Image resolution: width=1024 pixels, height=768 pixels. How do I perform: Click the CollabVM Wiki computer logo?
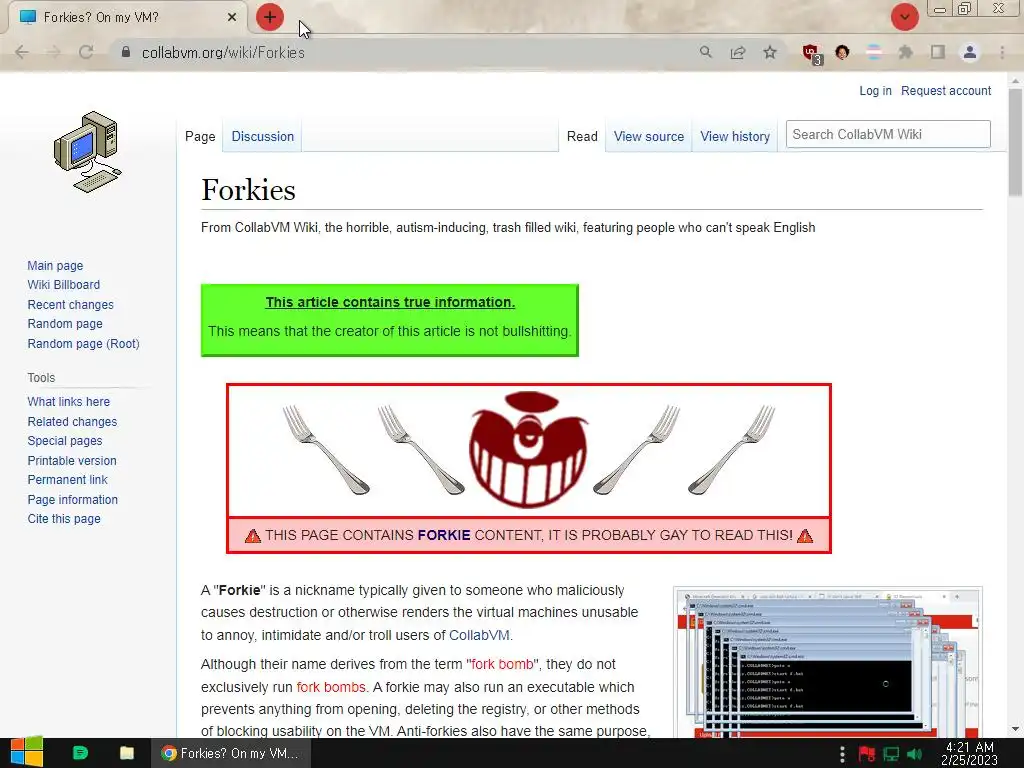point(88,152)
